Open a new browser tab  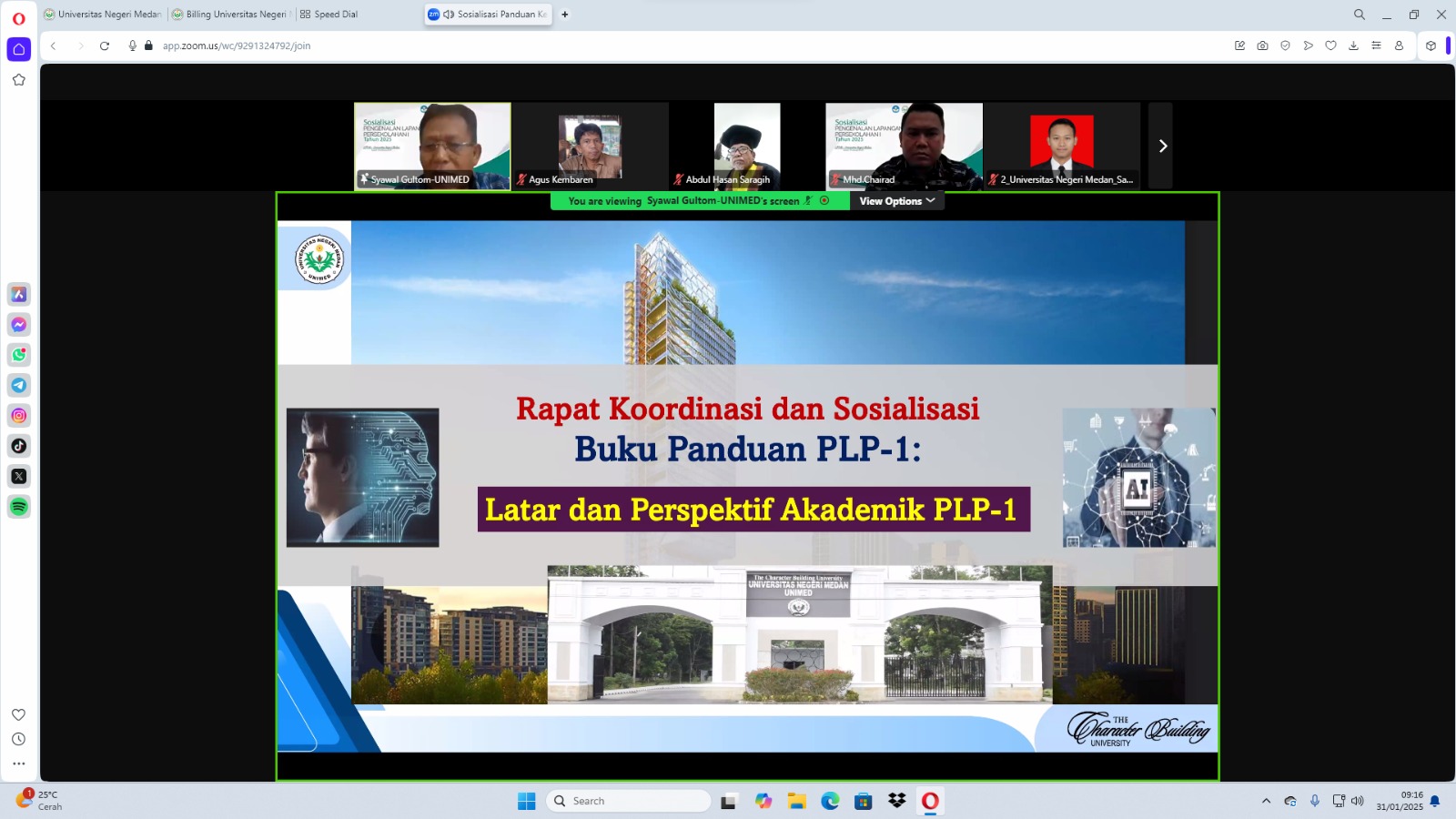point(565,15)
